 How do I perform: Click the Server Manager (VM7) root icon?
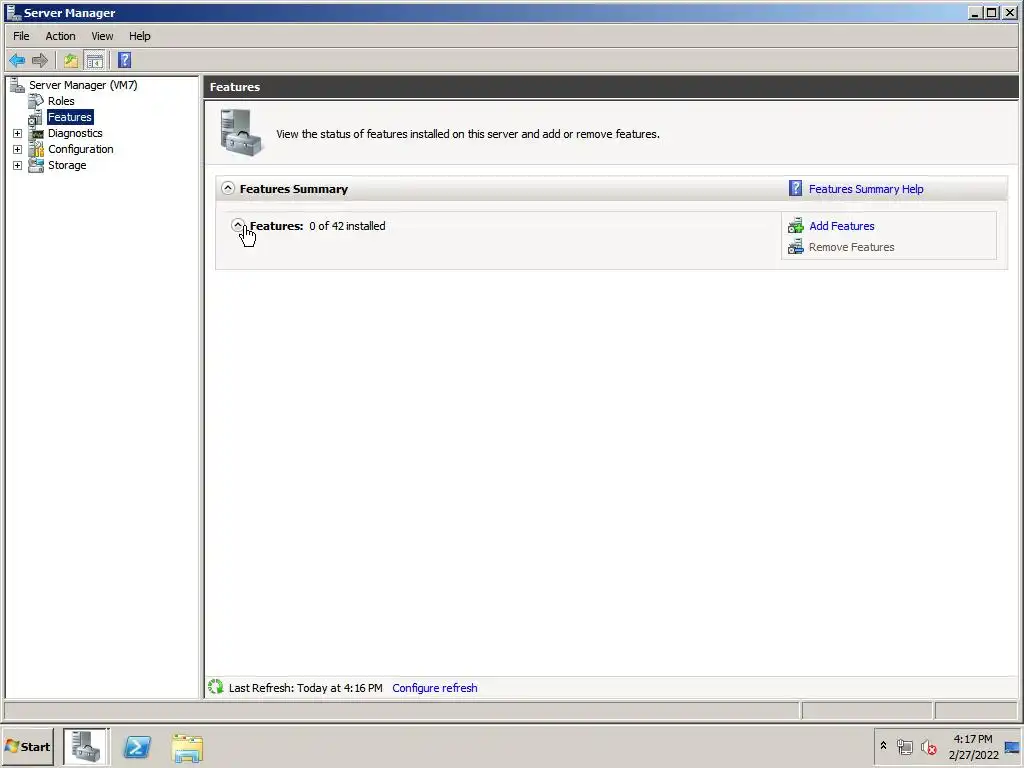(x=17, y=85)
